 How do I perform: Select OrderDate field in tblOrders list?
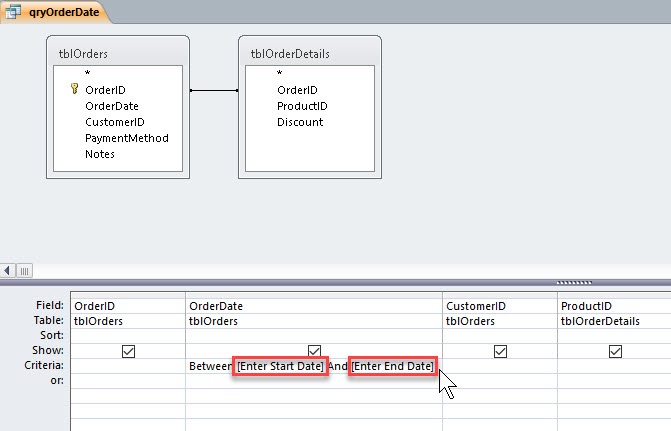point(112,106)
